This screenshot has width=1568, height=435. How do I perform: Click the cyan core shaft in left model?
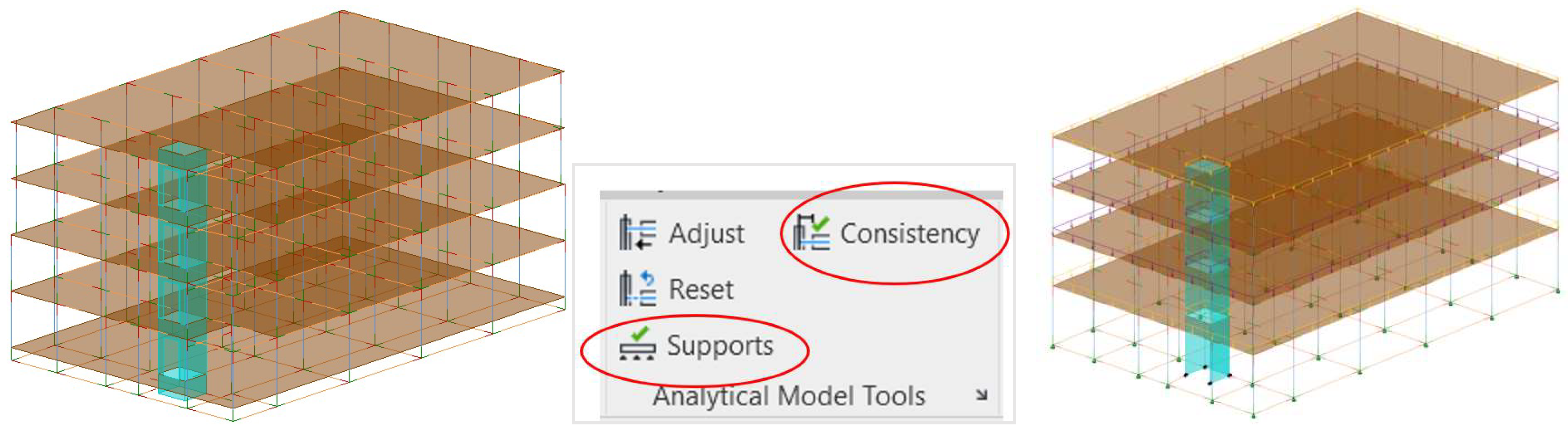181,268
